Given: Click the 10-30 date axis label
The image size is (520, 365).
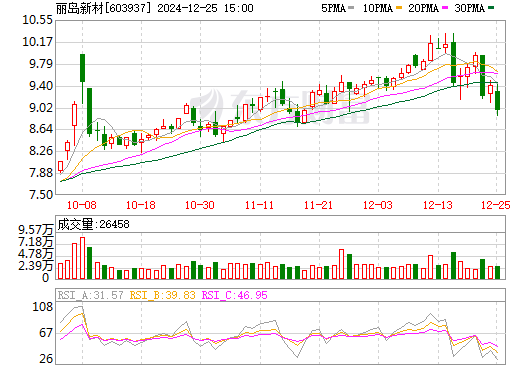Looking at the screenshot, I should (200, 205).
